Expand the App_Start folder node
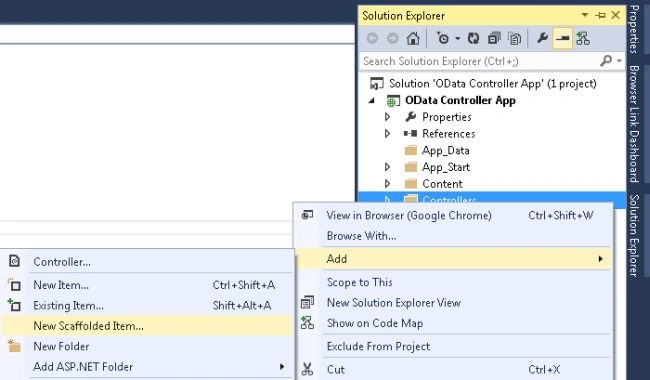650x380 pixels. click(387, 167)
